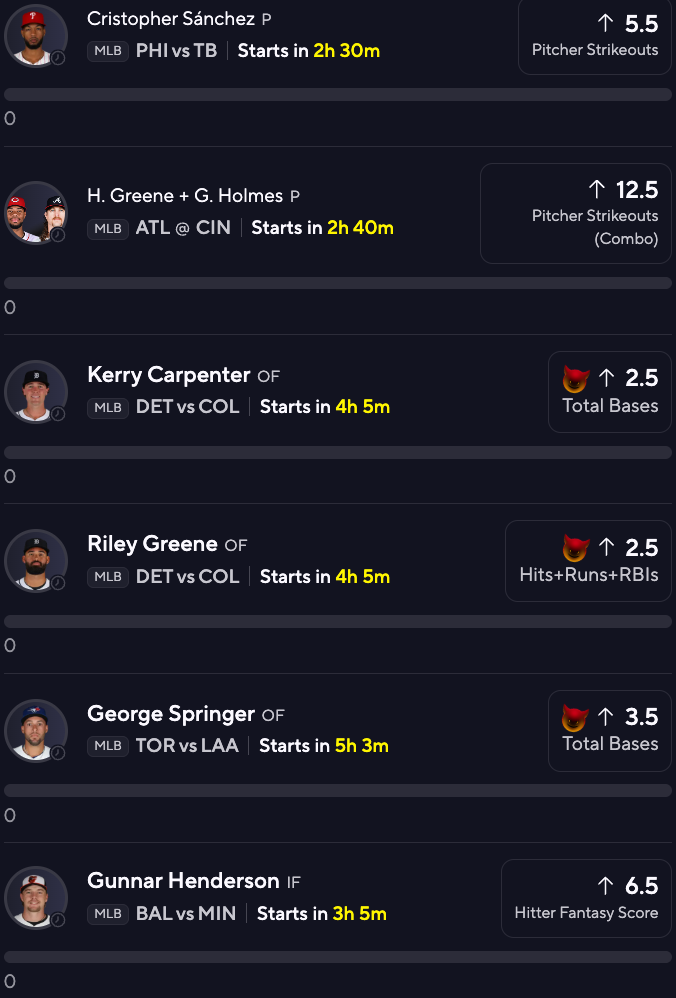The height and width of the screenshot is (998, 676).
Task: Open George Springer's 3.5 Total Bases box
Action: 610,731
